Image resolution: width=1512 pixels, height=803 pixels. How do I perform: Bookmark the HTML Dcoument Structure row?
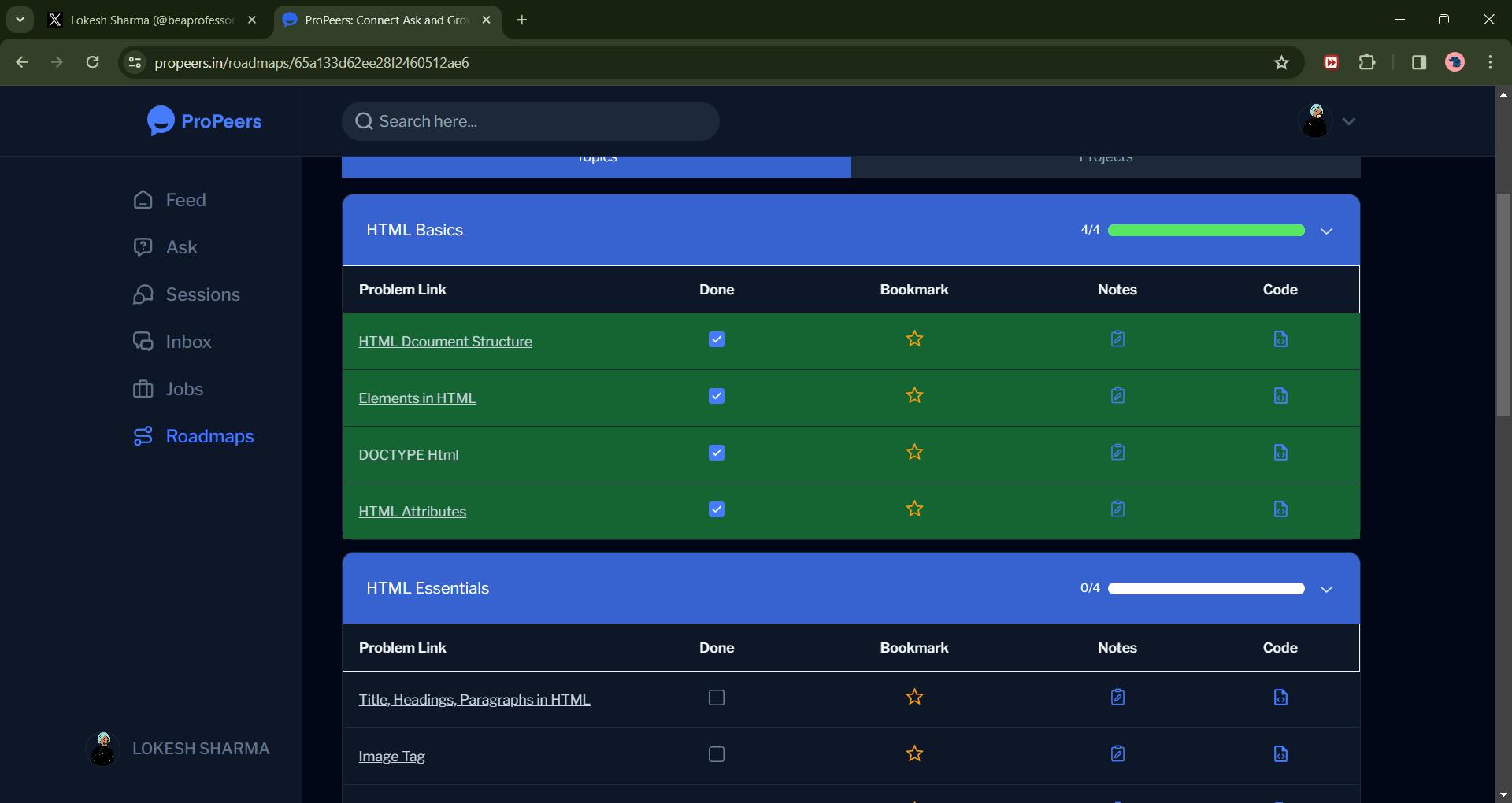tap(914, 339)
